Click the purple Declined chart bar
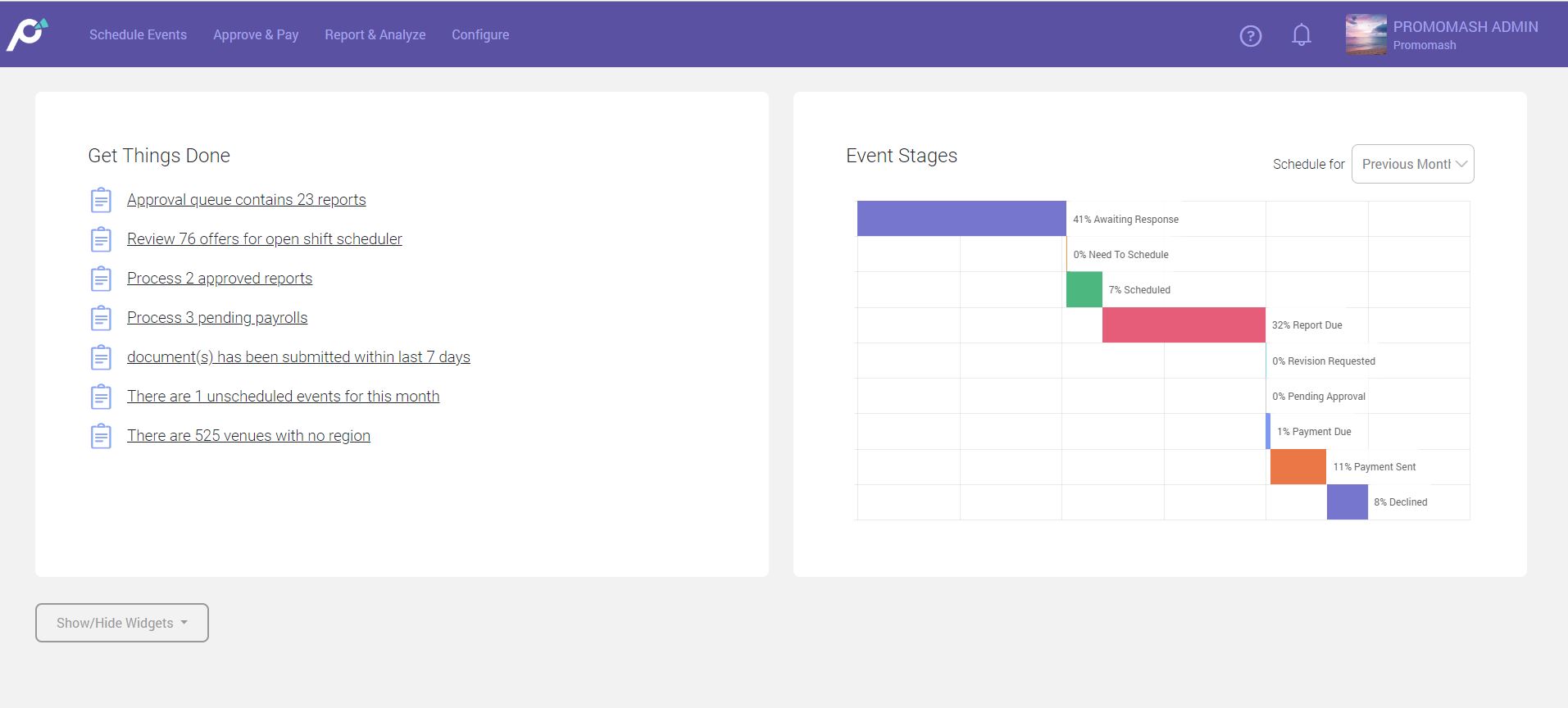1568x708 pixels. (1347, 502)
